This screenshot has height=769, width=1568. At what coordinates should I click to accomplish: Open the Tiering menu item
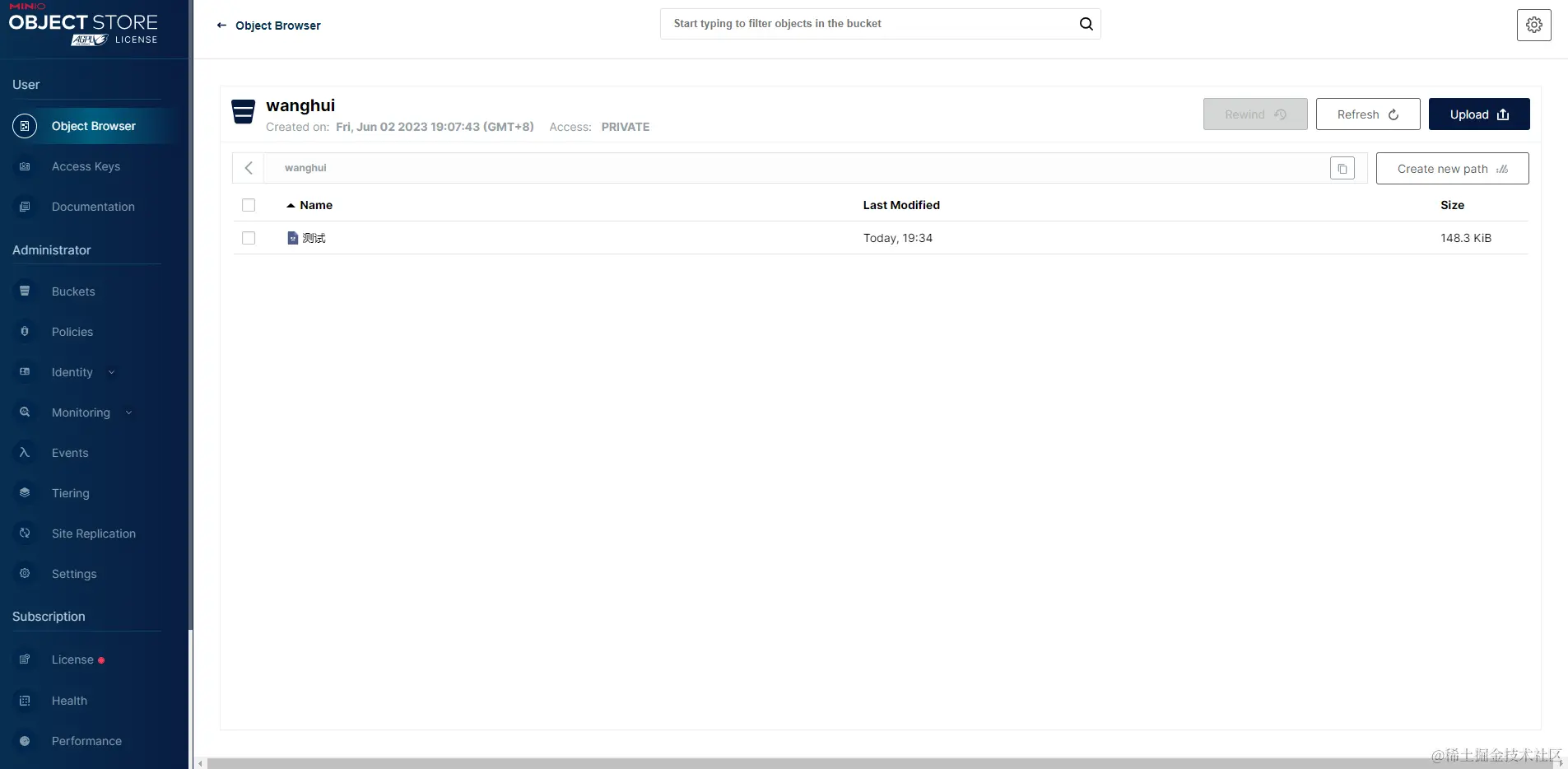71,493
